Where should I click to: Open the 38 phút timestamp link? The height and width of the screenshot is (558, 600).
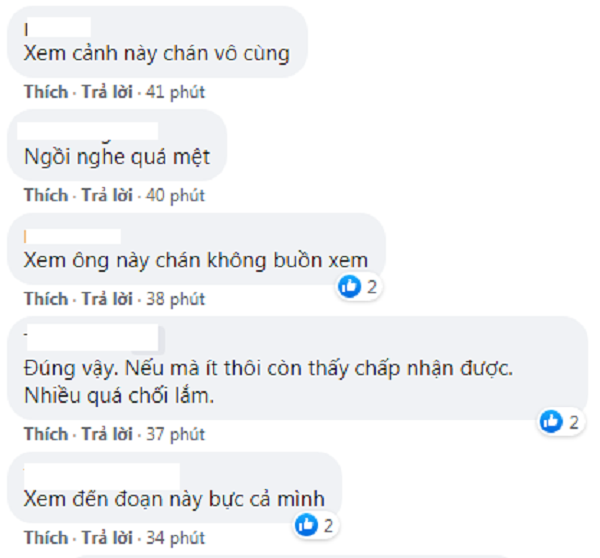coord(177,299)
